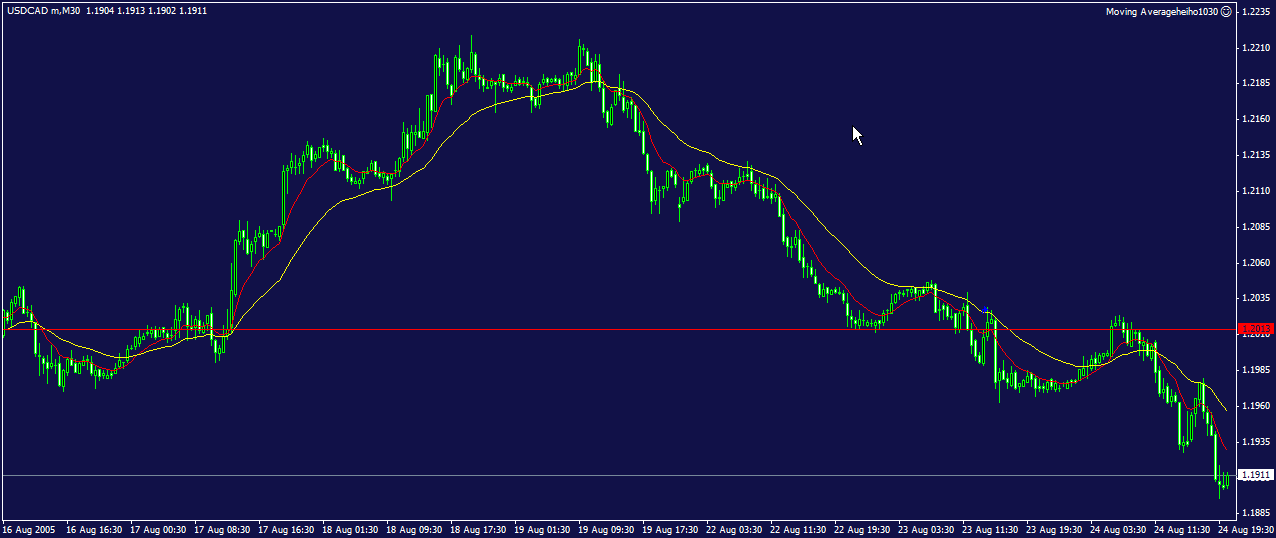Click the 1.2035 price scale label

click(1255, 298)
